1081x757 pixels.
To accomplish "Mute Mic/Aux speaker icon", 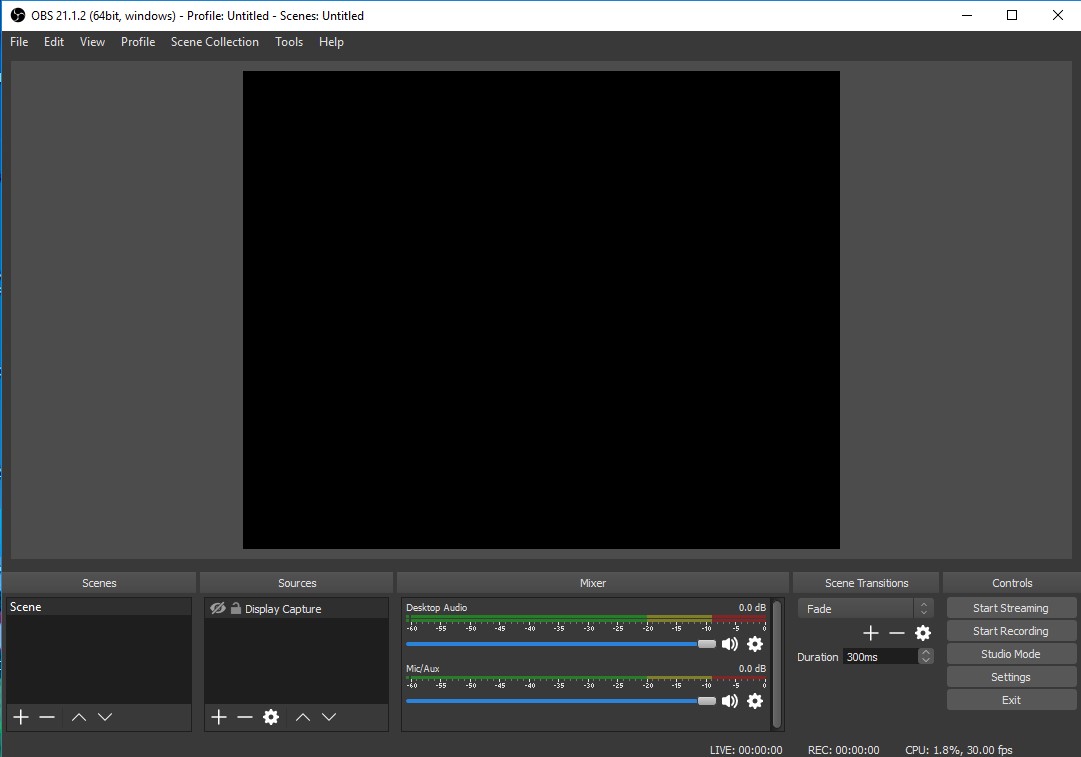I will [x=730, y=701].
